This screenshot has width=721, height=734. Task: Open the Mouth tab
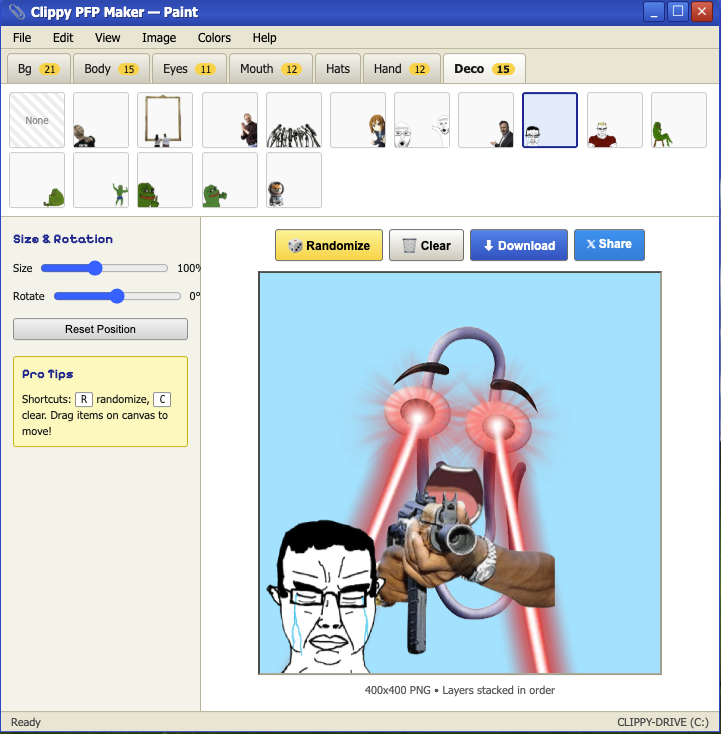[x=271, y=69]
